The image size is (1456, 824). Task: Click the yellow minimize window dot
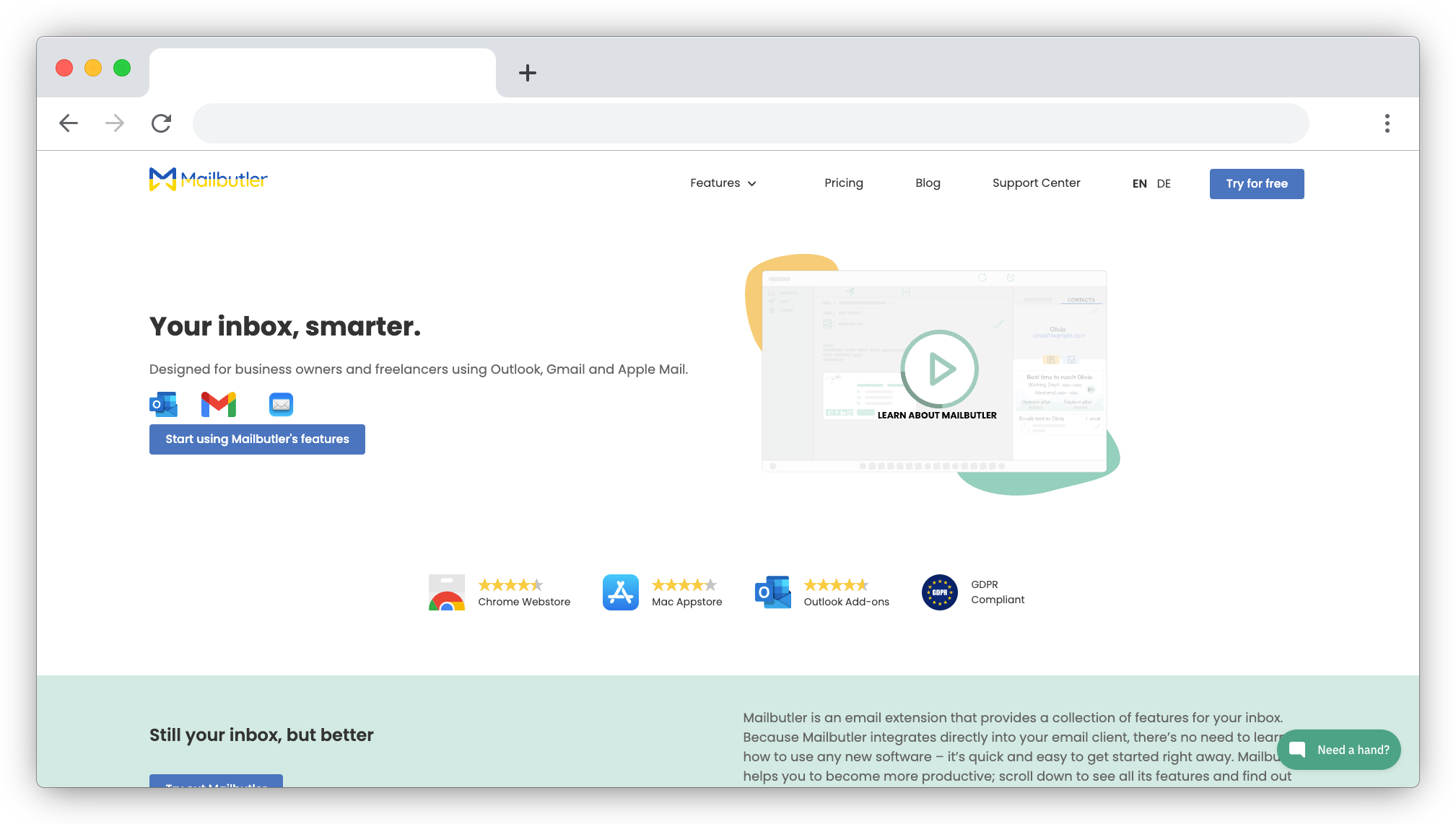pyautogui.click(x=93, y=68)
